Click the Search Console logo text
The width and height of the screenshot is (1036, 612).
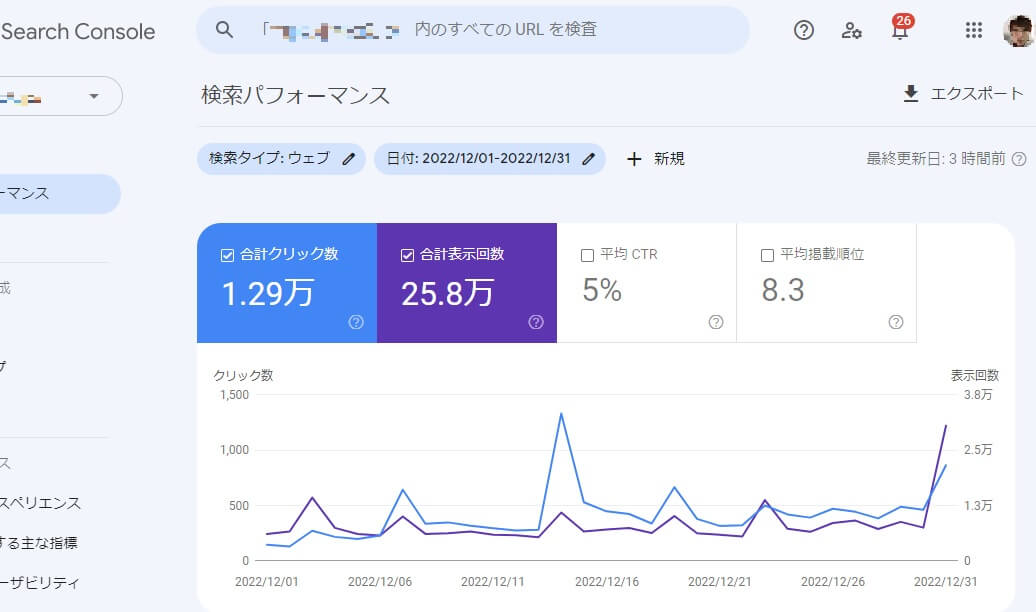(x=78, y=31)
